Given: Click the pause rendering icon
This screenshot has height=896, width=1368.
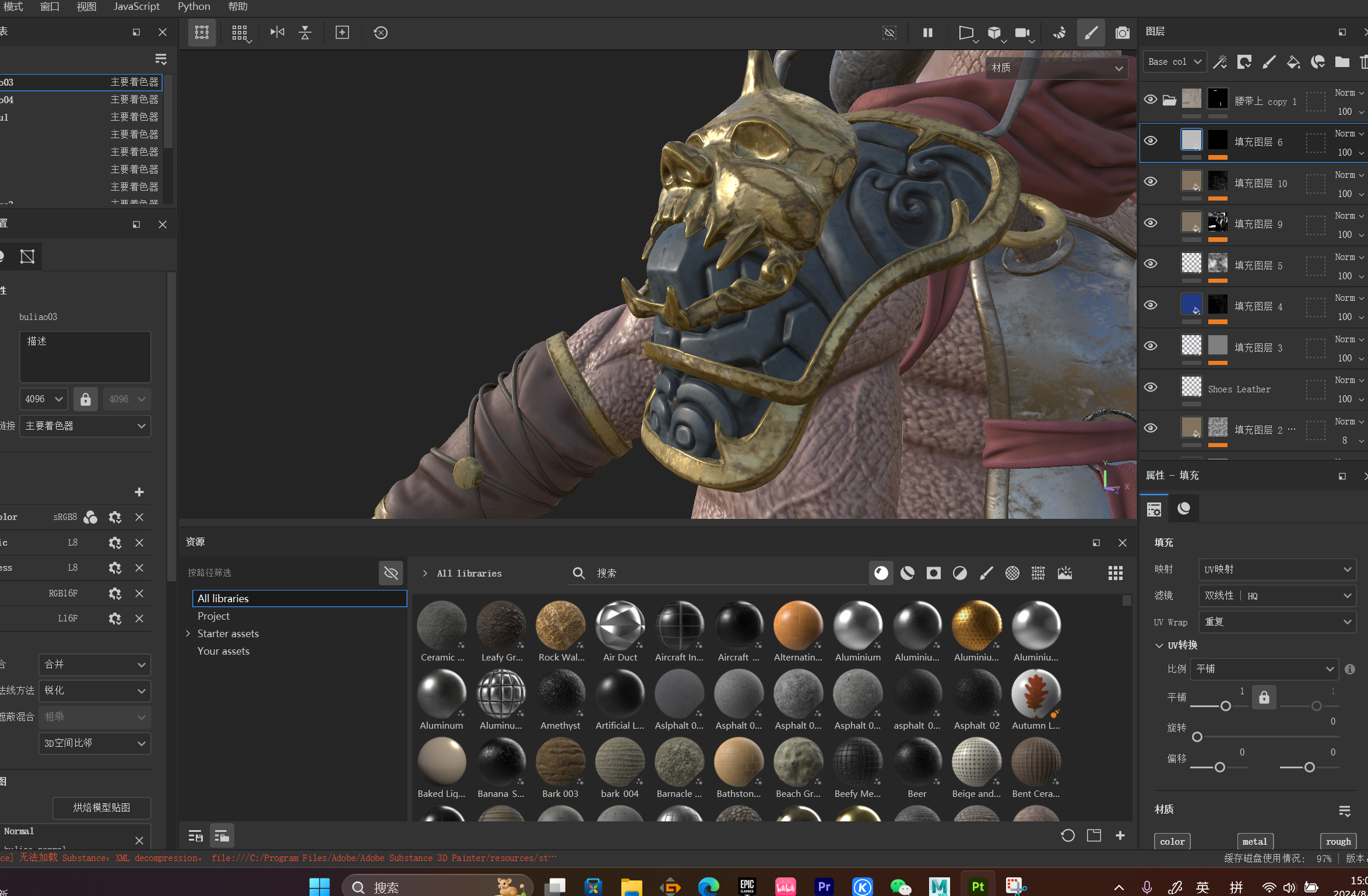Looking at the screenshot, I should point(927,33).
